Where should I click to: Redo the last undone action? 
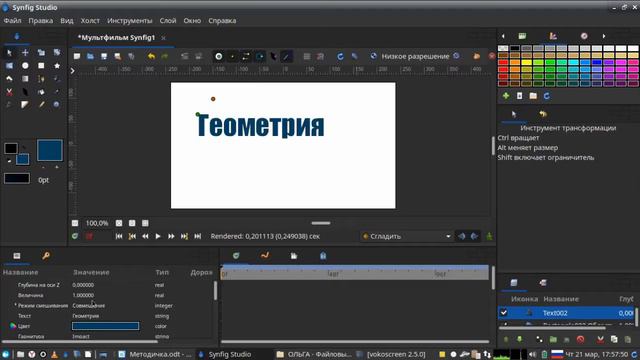tap(164, 56)
